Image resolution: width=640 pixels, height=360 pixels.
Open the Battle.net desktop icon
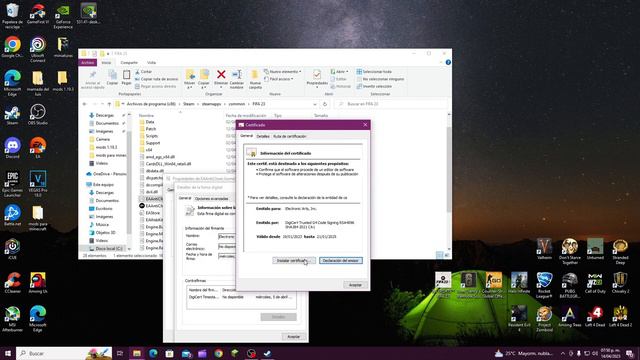12,215
